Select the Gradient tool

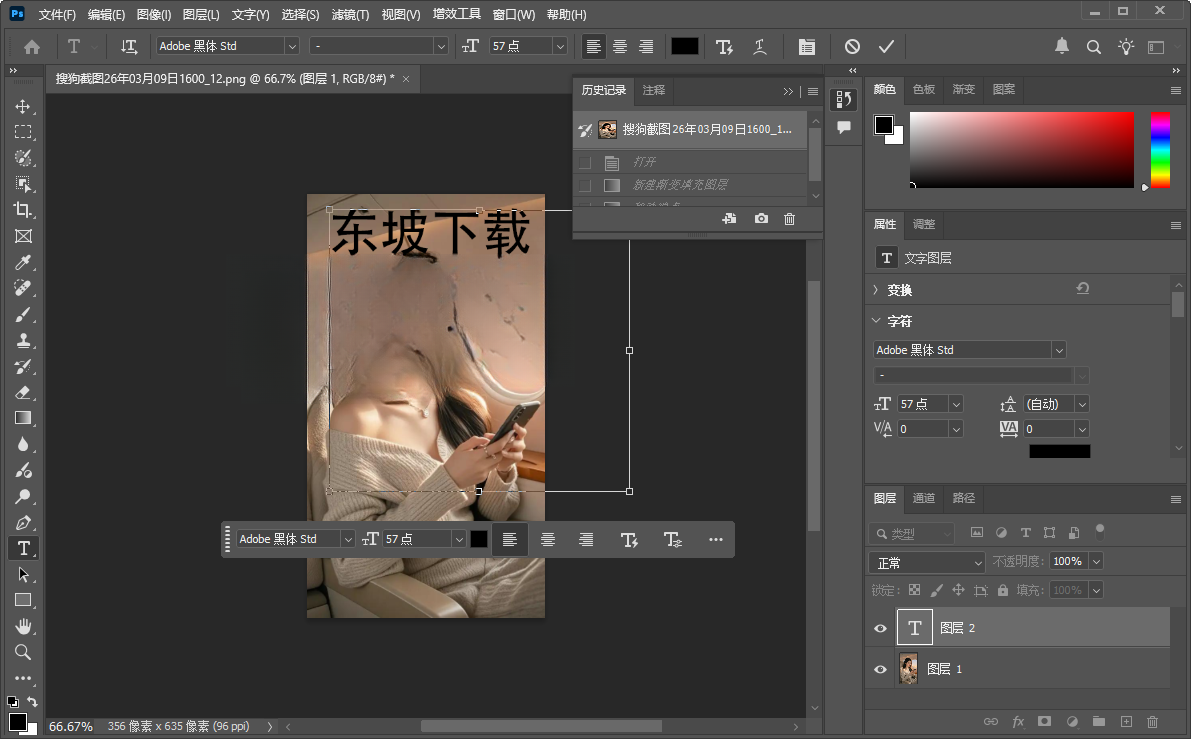click(x=23, y=418)
